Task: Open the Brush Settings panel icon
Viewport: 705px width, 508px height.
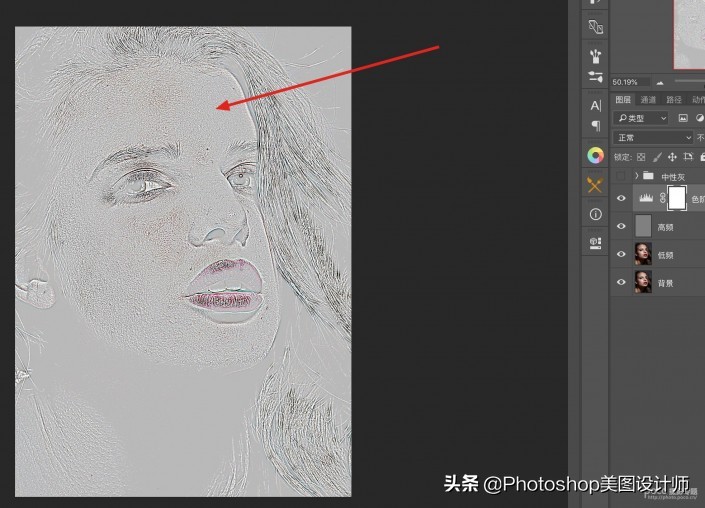Action: (596, 76)
